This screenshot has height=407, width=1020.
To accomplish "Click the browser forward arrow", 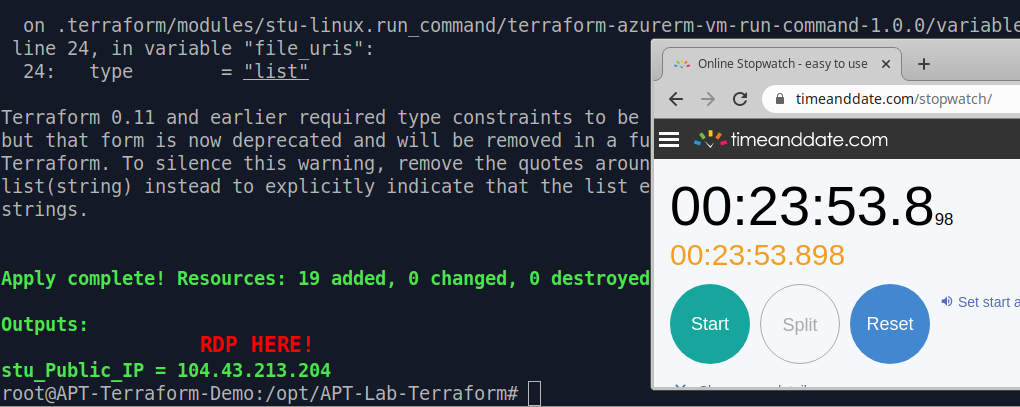I will point(708,99).
